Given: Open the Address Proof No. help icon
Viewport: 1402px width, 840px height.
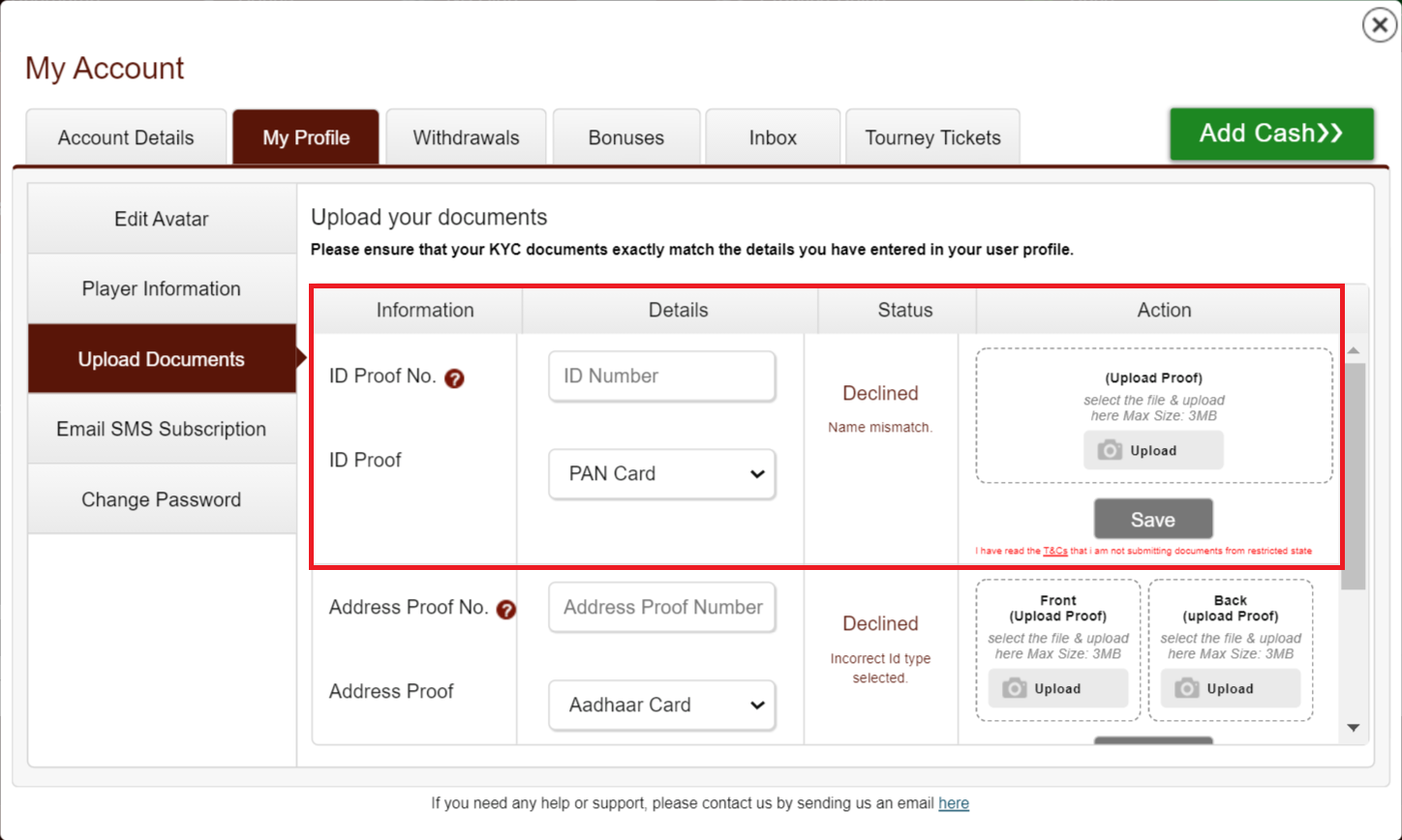Looking at the screenshot, I should click(x=506, y=611).
